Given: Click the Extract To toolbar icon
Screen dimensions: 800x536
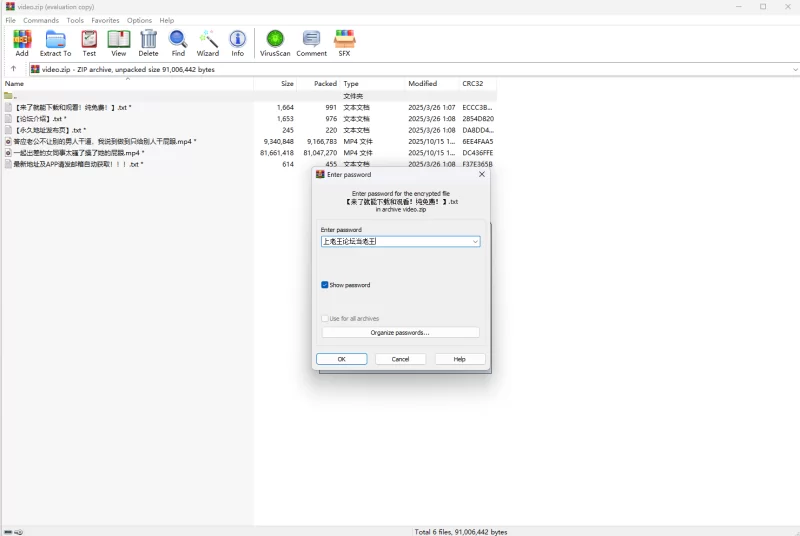Looking at the screenshot, I should [x=55, y=42].
